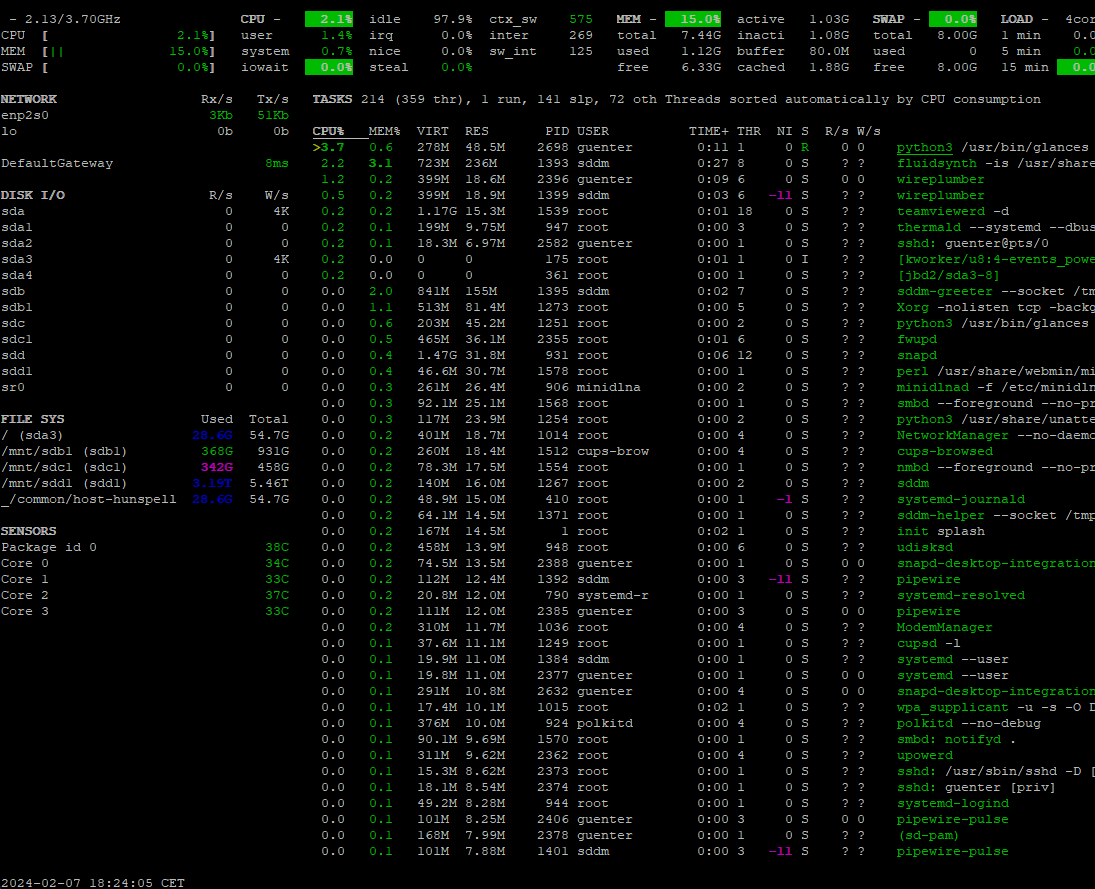
Task: Click the 2.1% CPU highlighted value
Action: point(329,19)
